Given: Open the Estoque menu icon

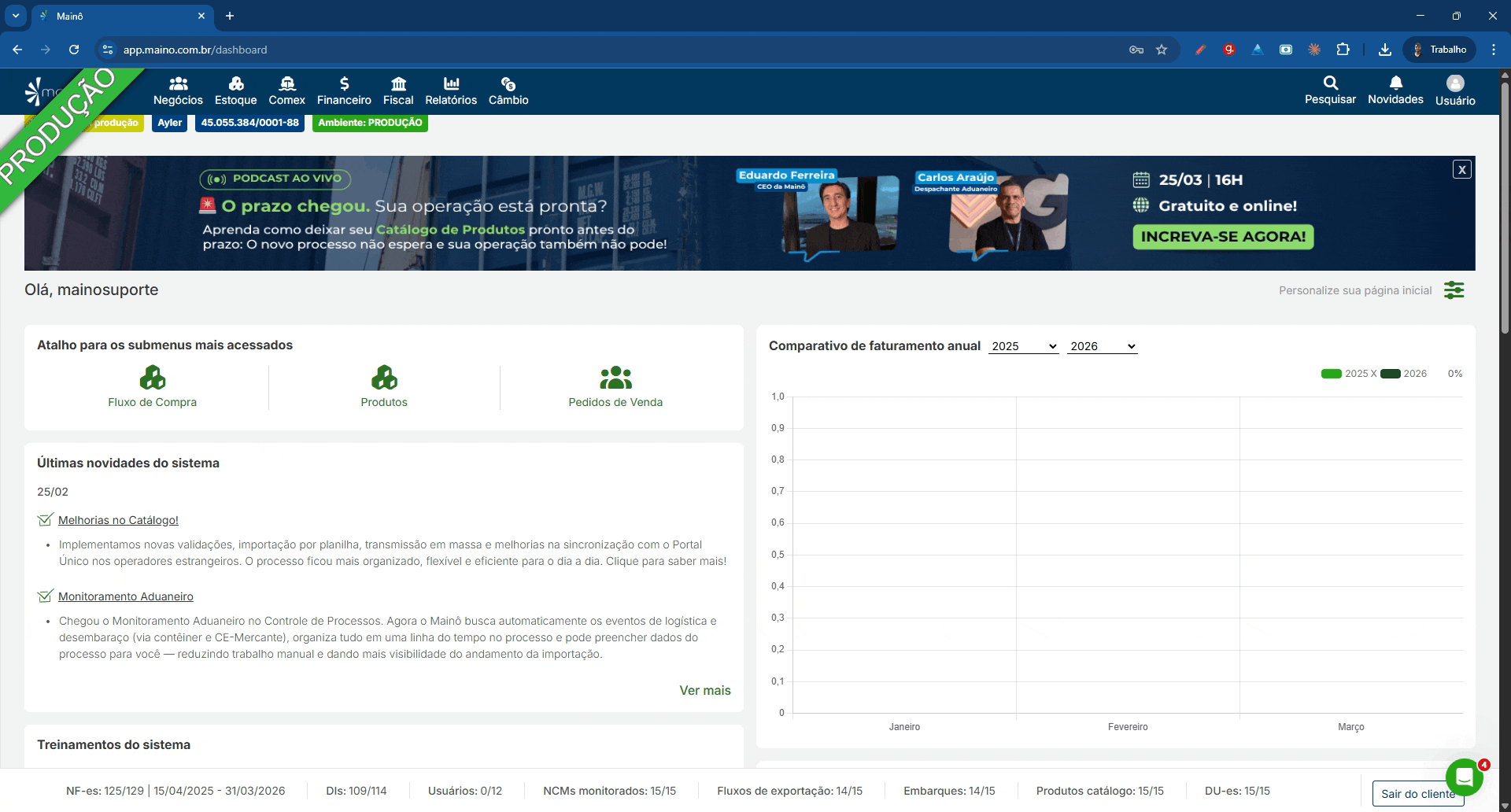Looking at the screenshot, I should coord(235,83).
